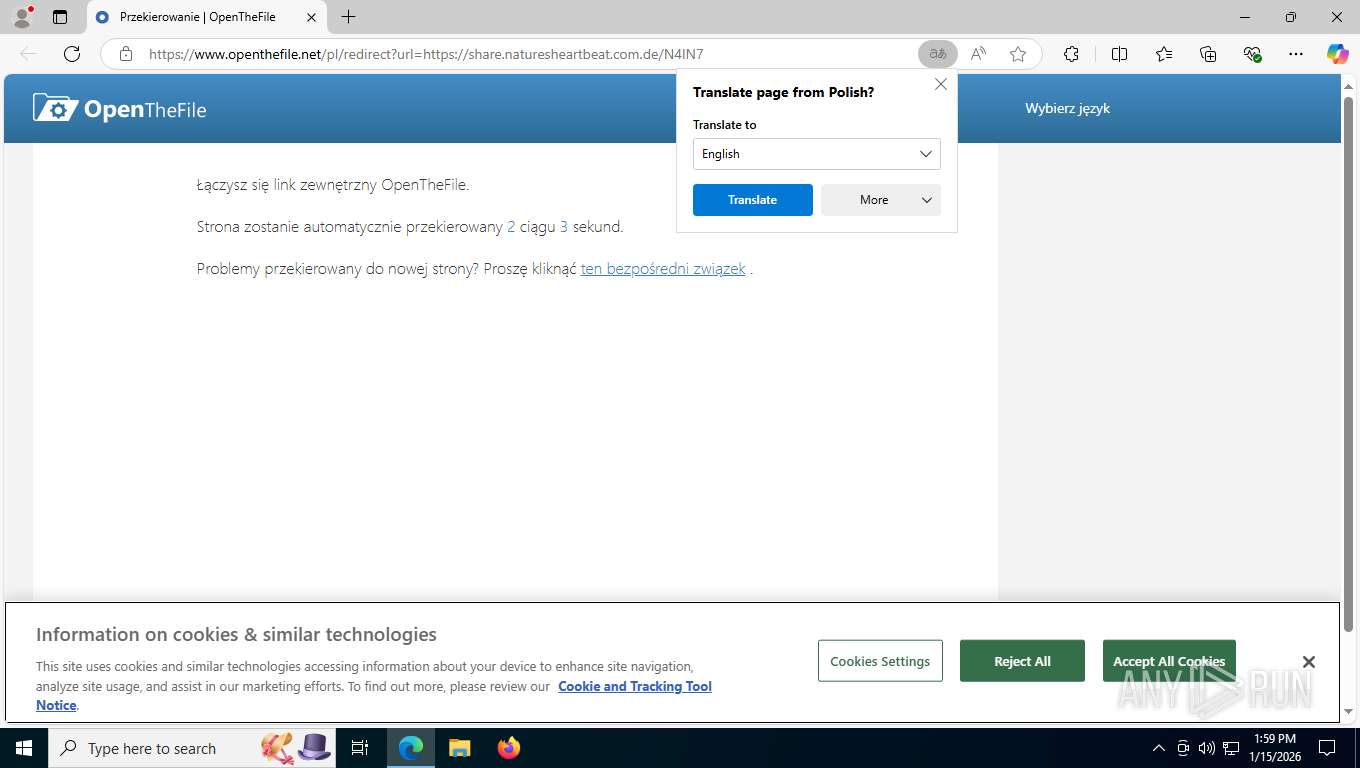The image size is (1360, 768).
Task: Open a new browser tab
Action: (x=348, y=17)
